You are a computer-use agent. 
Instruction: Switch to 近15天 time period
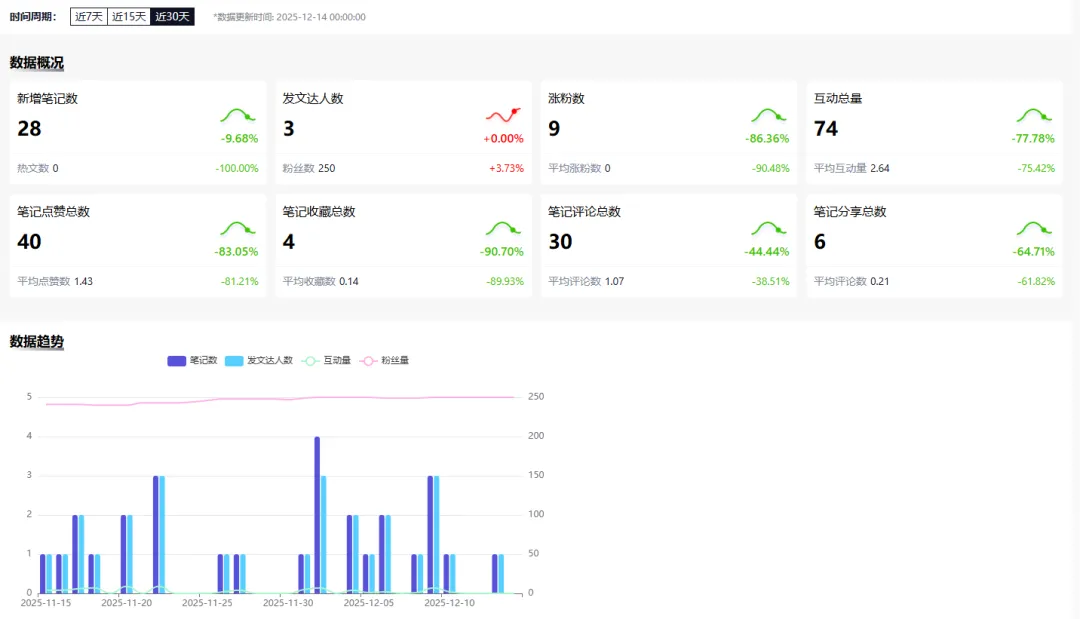coord(129,17)
